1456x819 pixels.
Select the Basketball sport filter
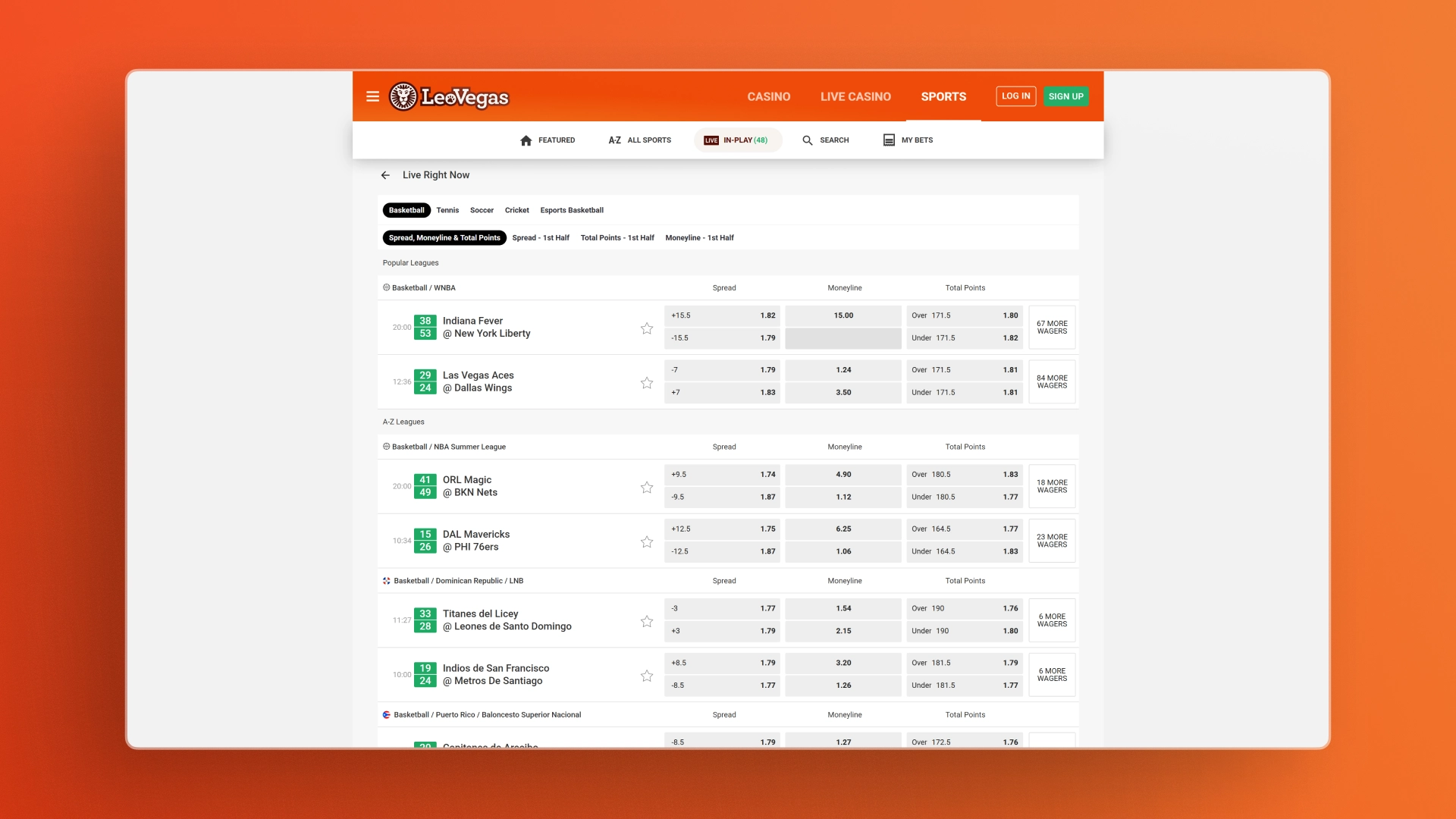pos(406,210)
